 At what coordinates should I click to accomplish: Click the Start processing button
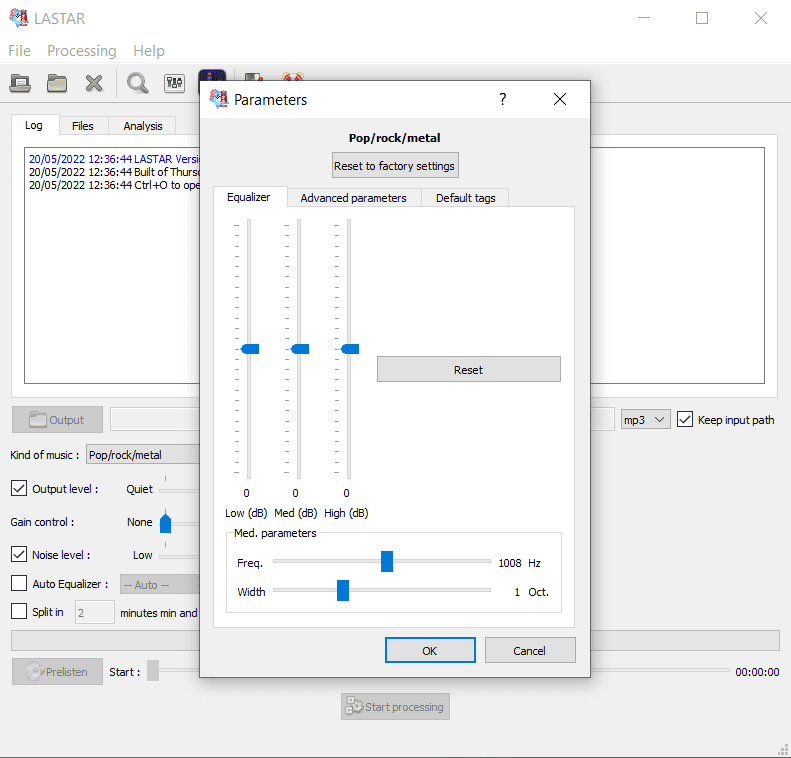point(395,707)
